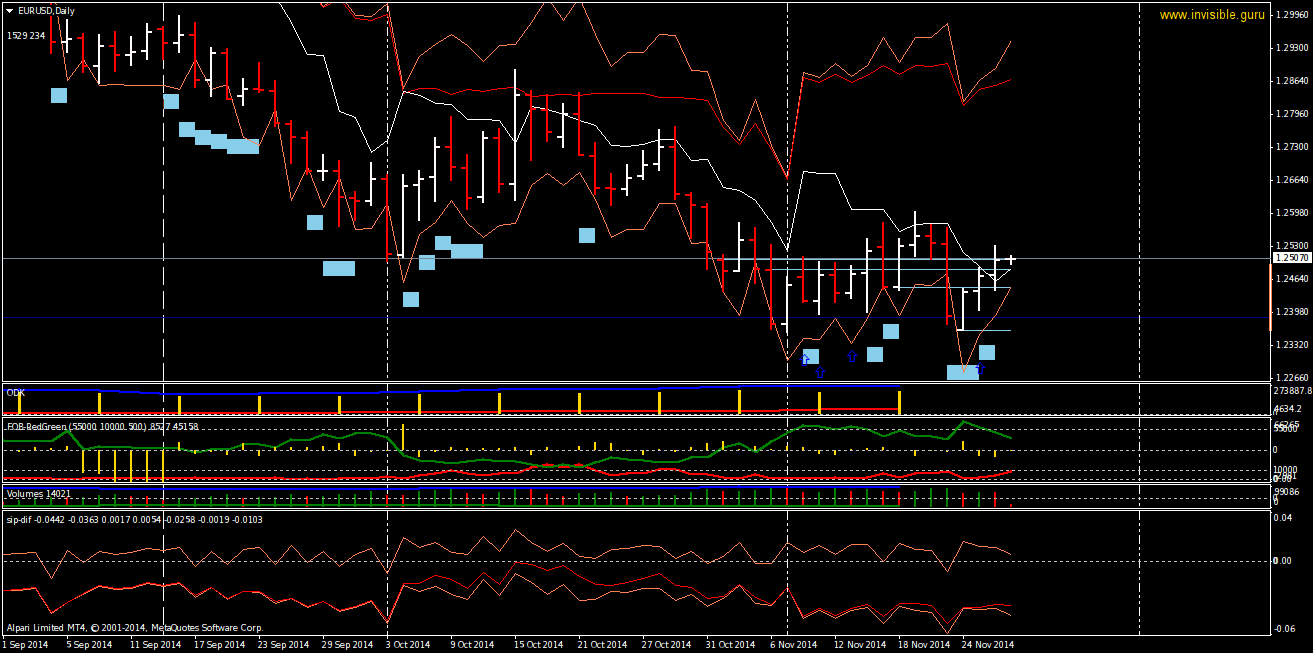The height and width of the screenshot is (653, 1313).
Task: Click the '3 Oct 2014' date label
Action: (408, 645)
